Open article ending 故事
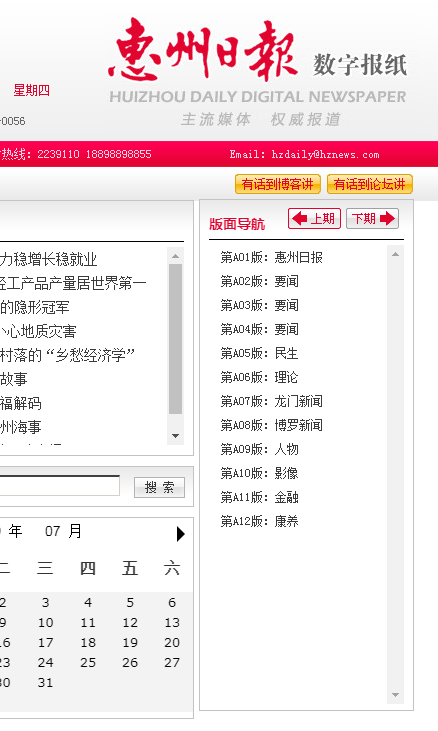This screenshot has height=731, width=438. 14,379
